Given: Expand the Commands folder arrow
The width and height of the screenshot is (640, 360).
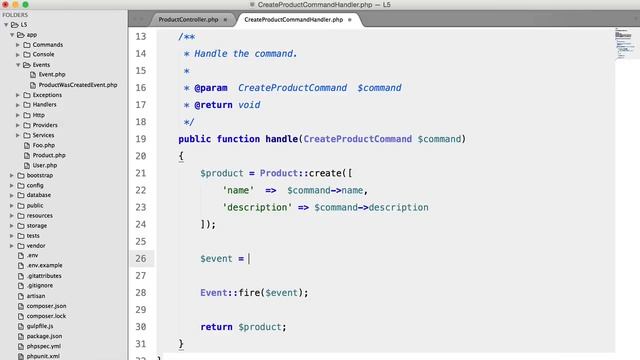Looking at the screenshot, I should 18,45.
